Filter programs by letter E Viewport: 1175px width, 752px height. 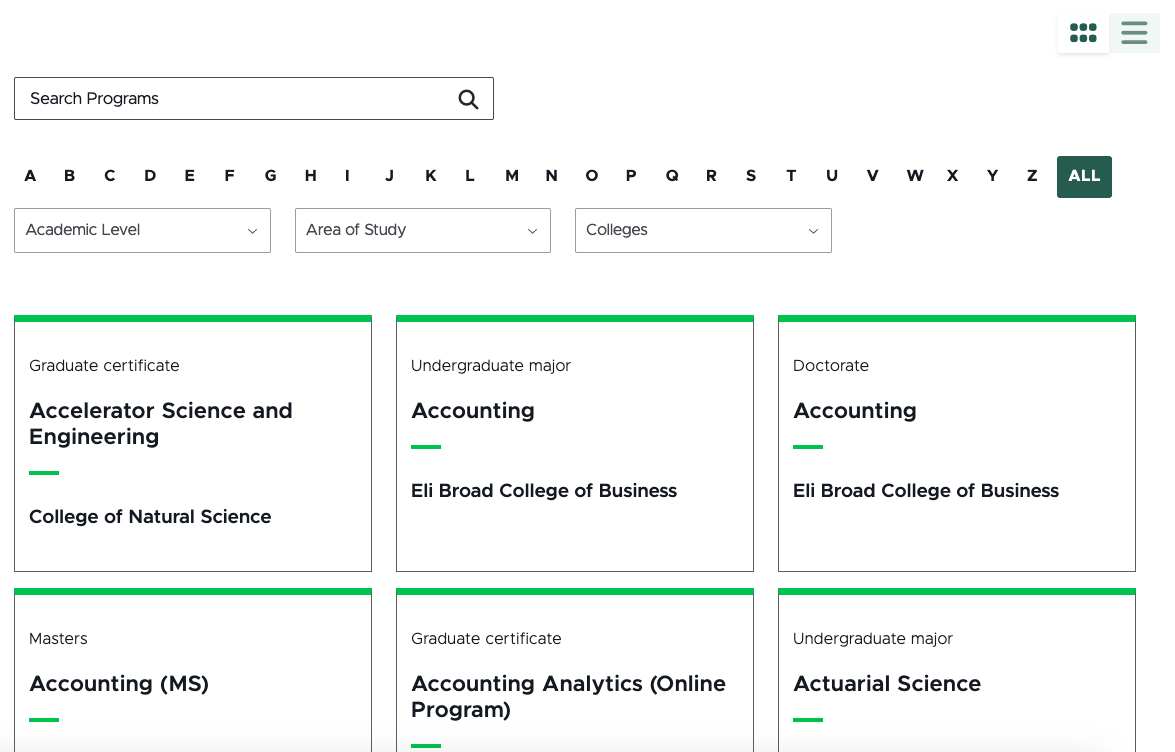pyautogui.click(x=189, y=176)
